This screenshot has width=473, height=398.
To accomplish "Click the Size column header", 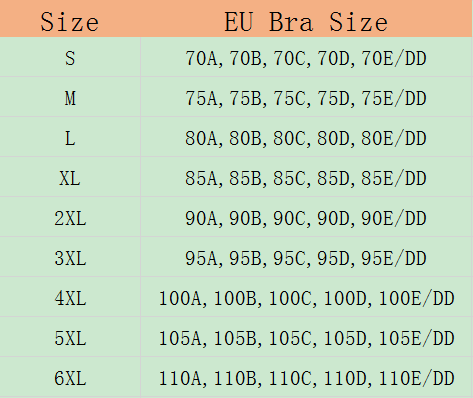I will (x=70, y=18).
